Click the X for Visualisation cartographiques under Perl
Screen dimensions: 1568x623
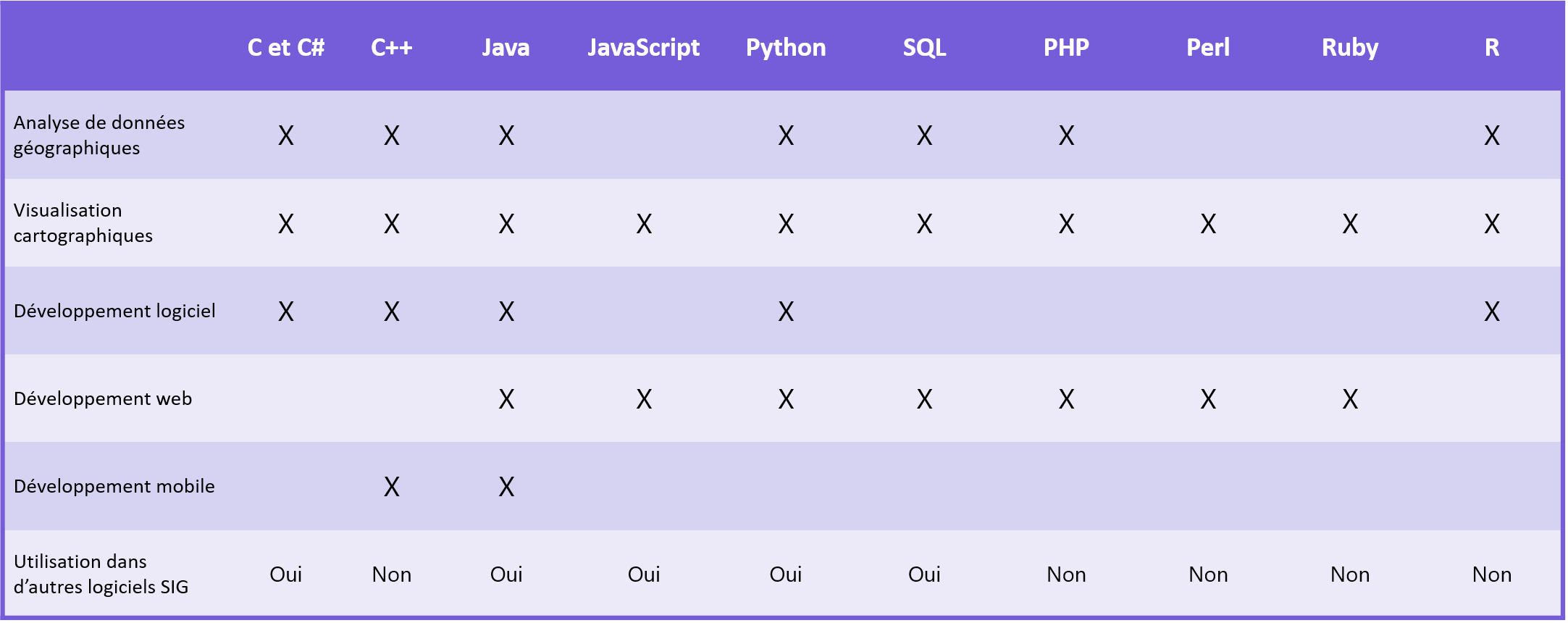pos(1208,224)
